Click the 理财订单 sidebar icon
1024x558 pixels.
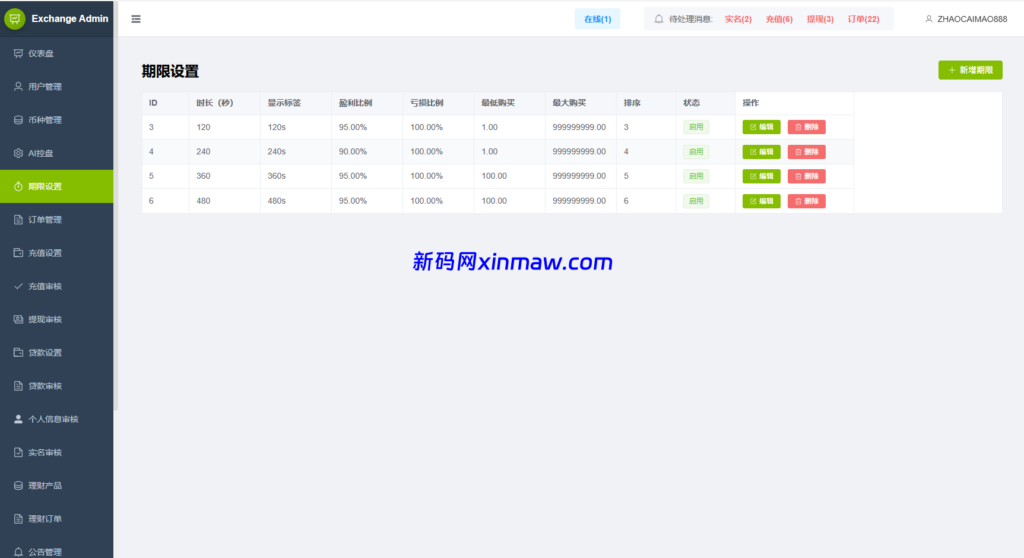(x=18, y=519)
